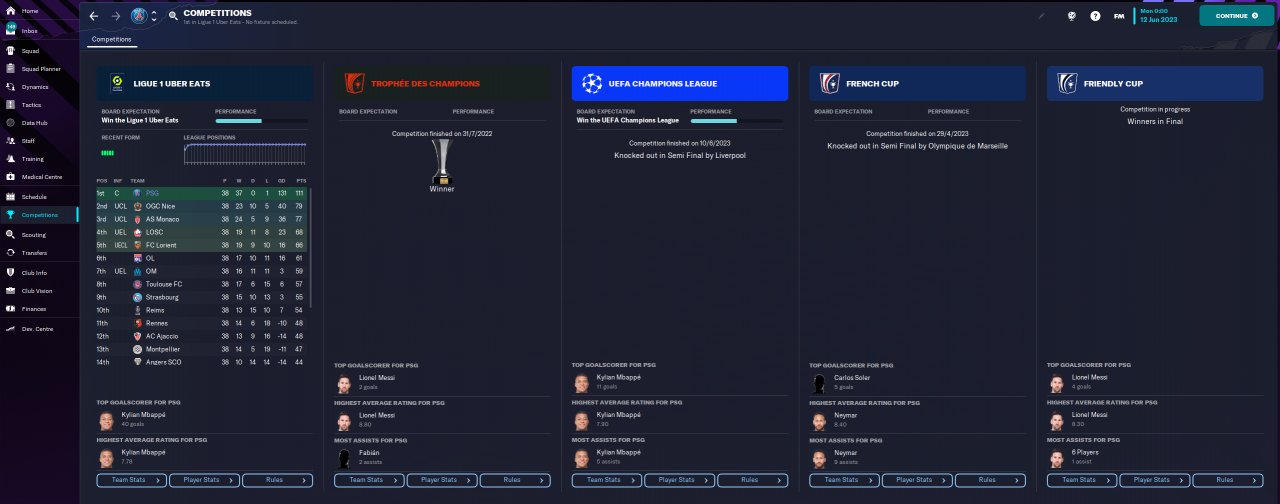Screen dimensions: 1280x504
Task: Click the Strasbourg club badge
Action: [137, 297]
